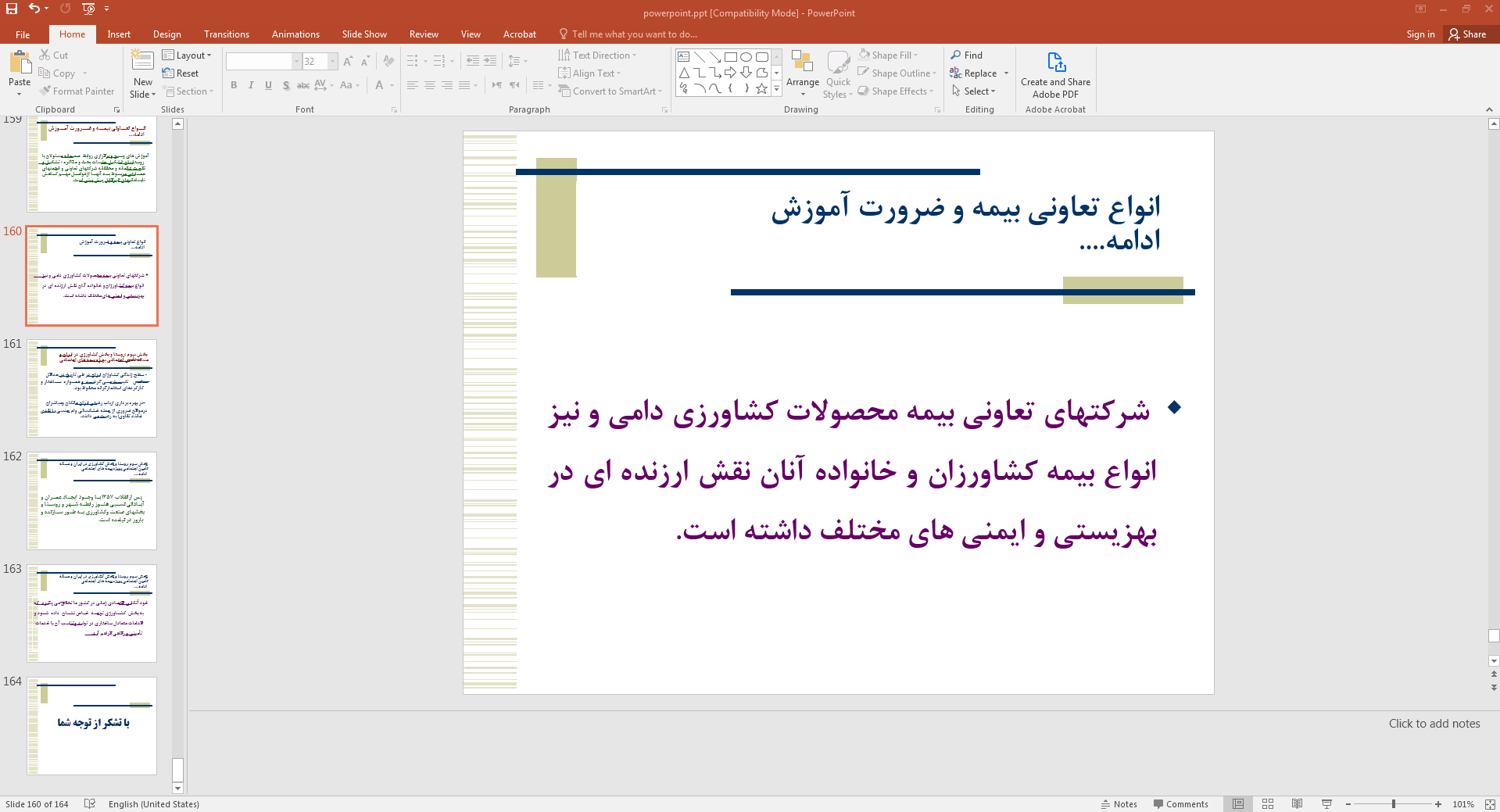Viewport: 1500px width, 812px height.
Task: Click spell check icon in status bar
Action: [90, 803]
